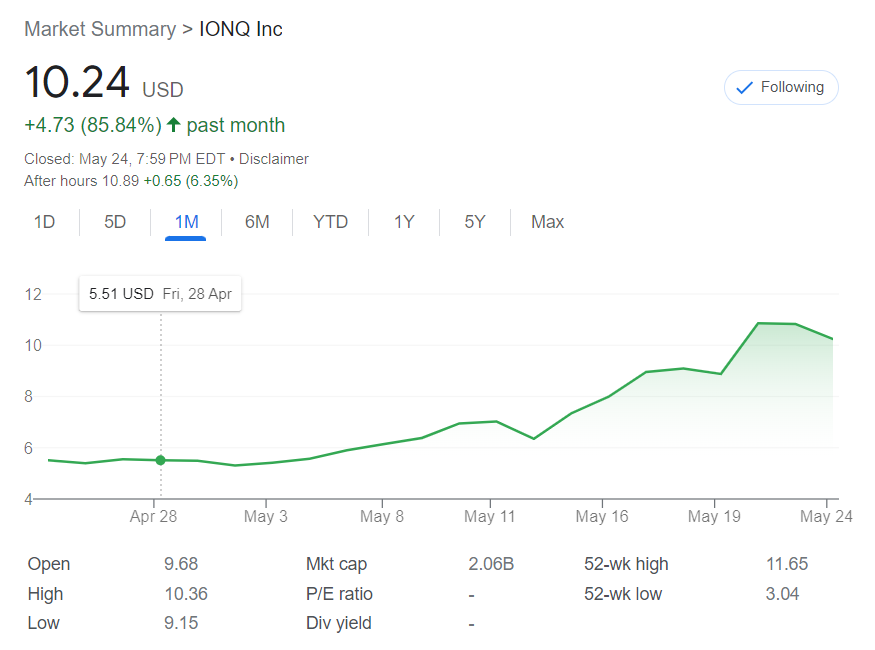This screenshot has height=650, width=875.
Task: Switch to the 1D tab
Action: [45, 222]
